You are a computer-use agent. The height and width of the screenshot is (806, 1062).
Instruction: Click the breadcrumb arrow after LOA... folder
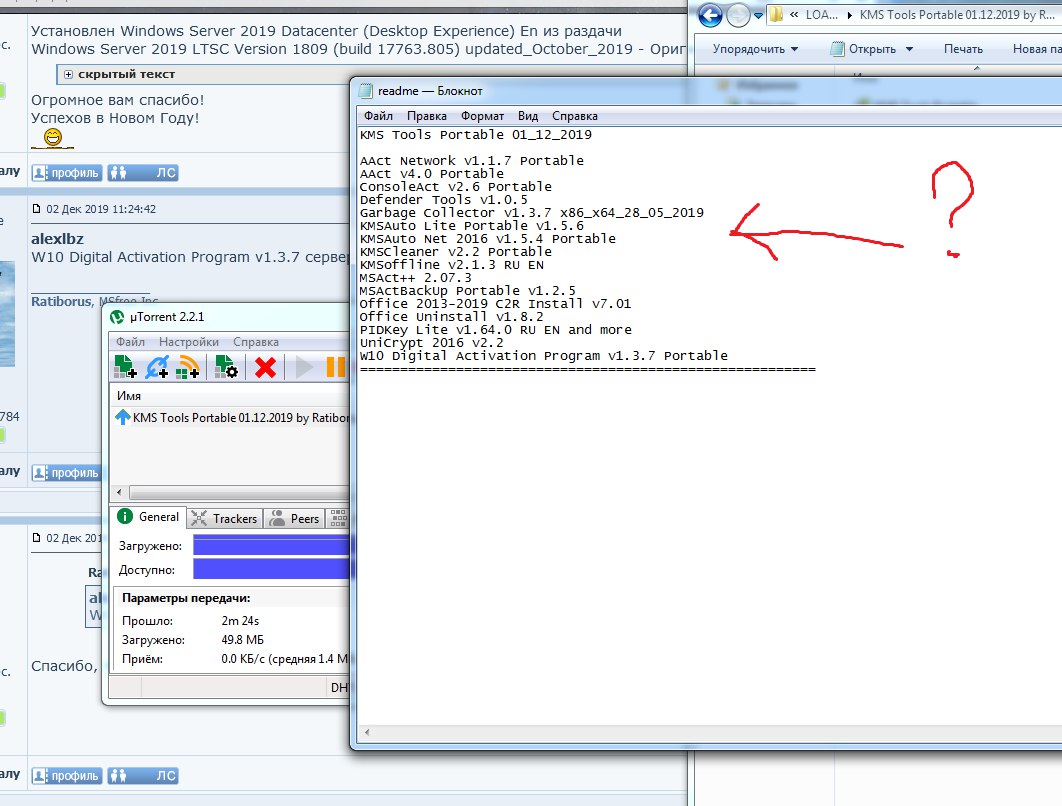tap(849, 15)
